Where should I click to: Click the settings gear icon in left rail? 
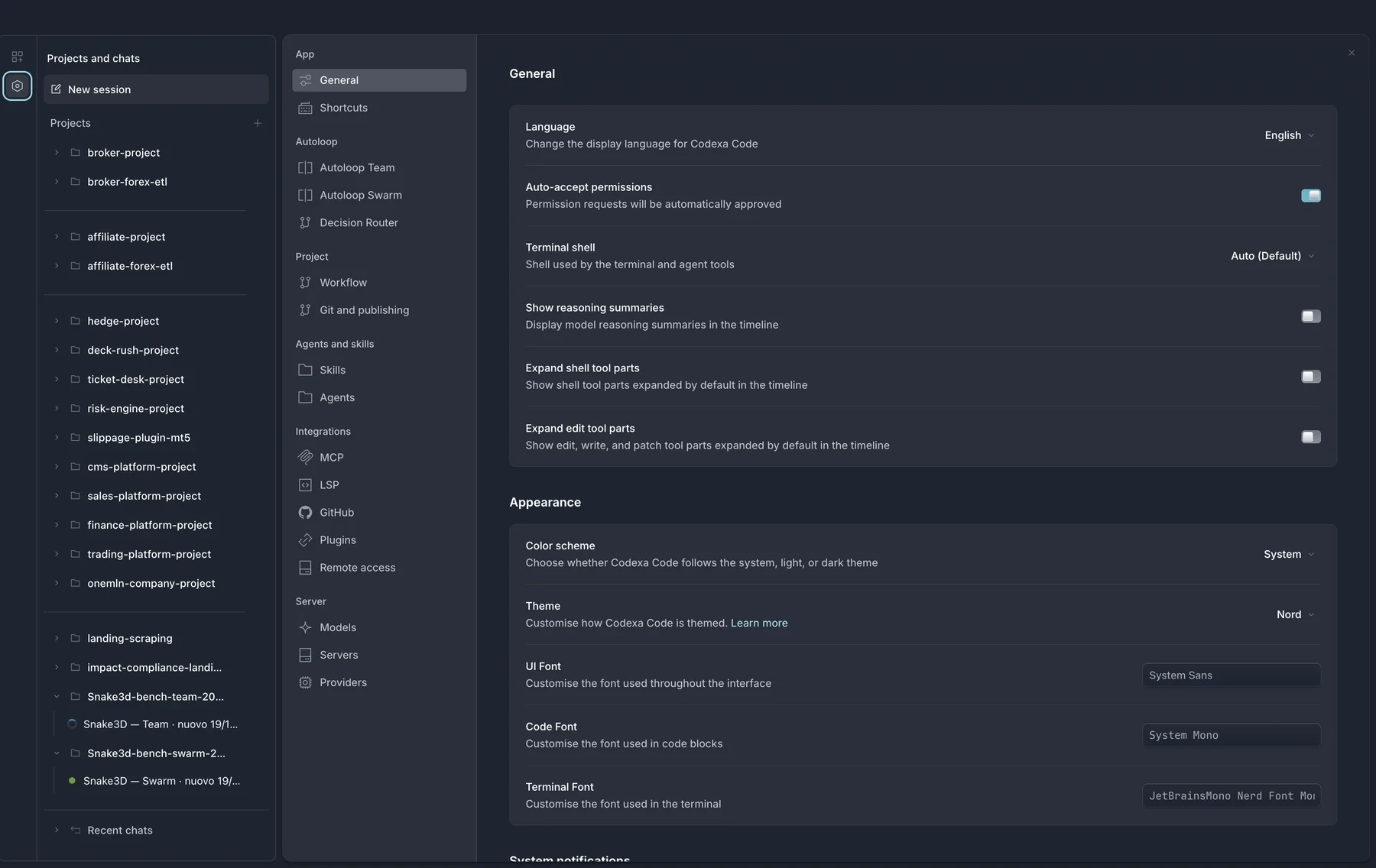(x=18, y=86)
